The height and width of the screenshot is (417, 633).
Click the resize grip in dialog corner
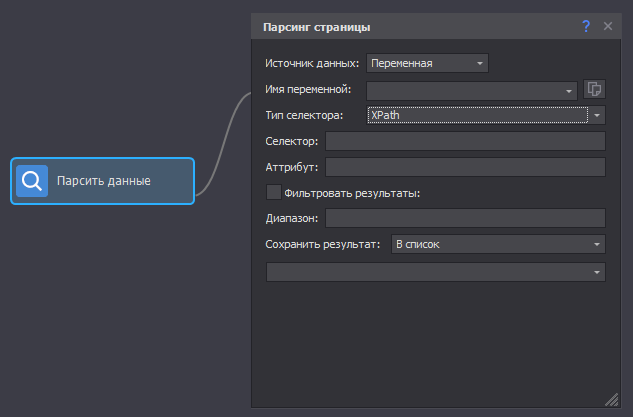pos(611,398)
